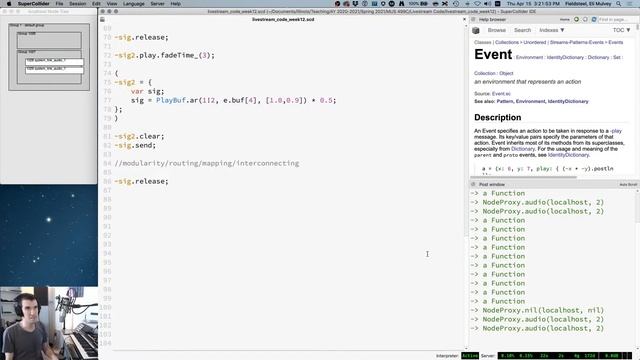Click the green help browser navigation button
This screenshot has height=360, width=640.
point(576,20)
